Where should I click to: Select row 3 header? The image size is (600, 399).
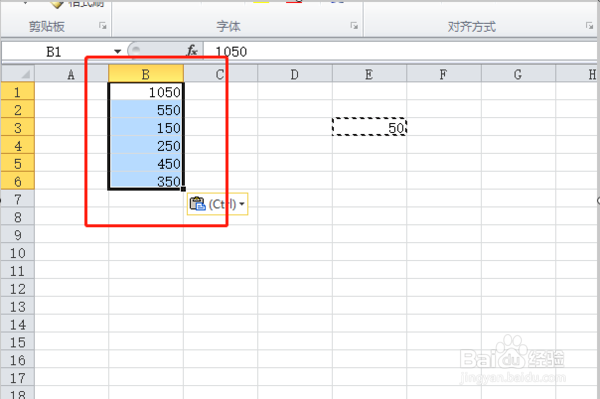tap(18, 127)
